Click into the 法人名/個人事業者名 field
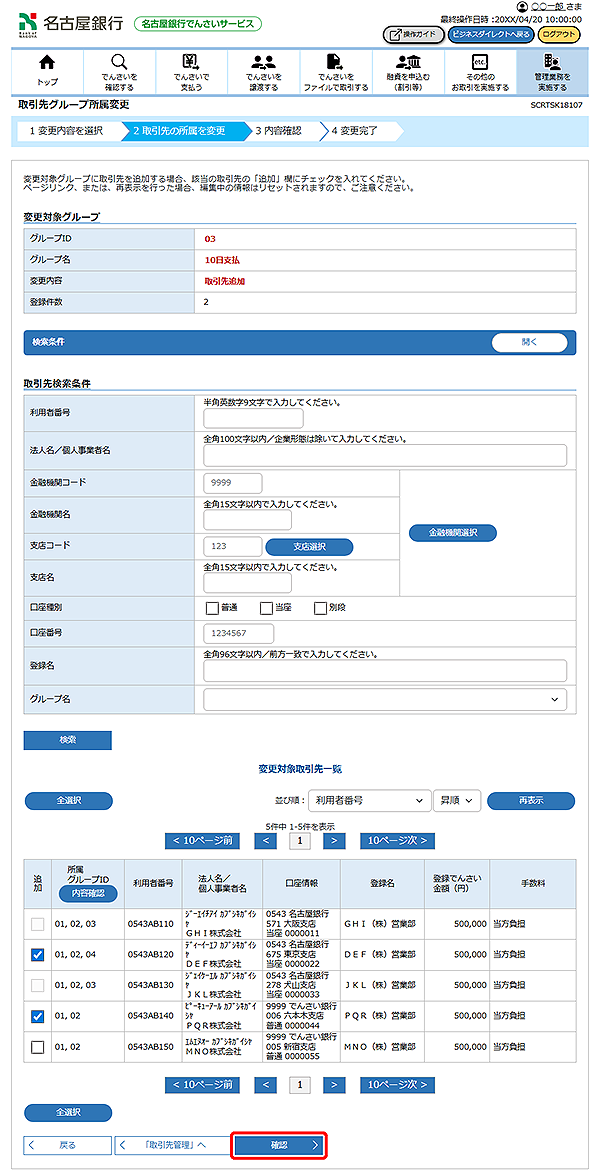 click(x=385, y=456)
